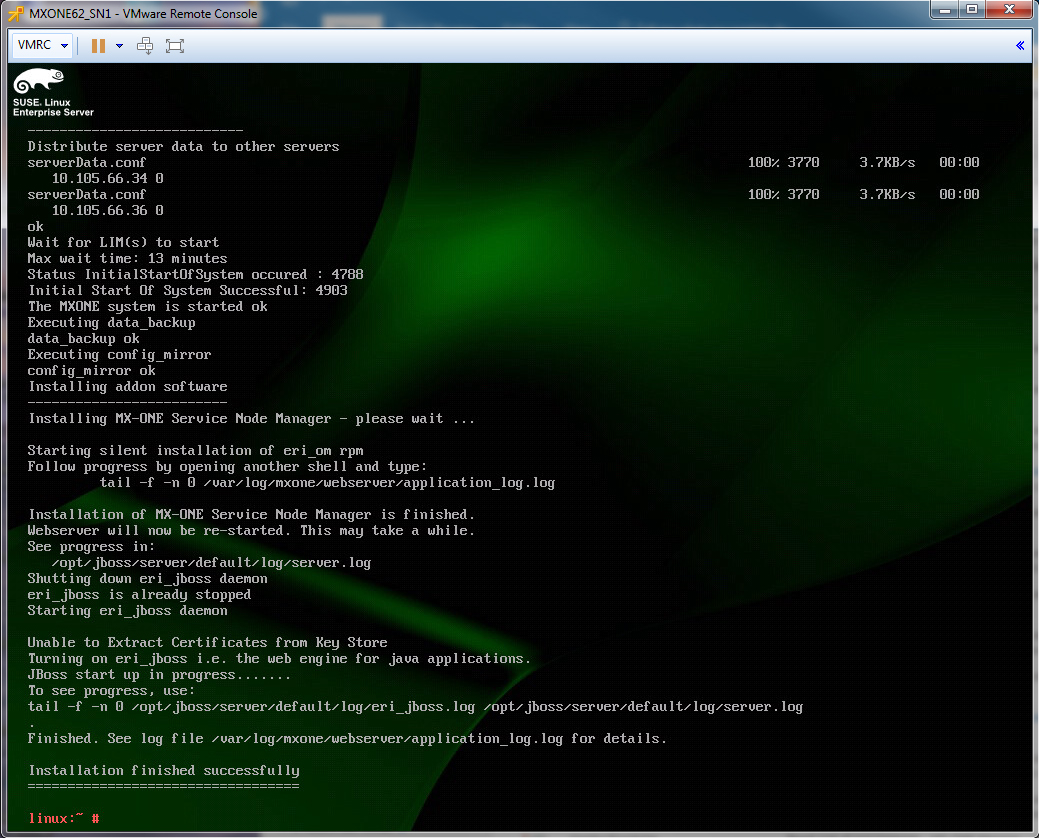Pause the virtual machine
1039x838 pixels.
click(98, 46)
